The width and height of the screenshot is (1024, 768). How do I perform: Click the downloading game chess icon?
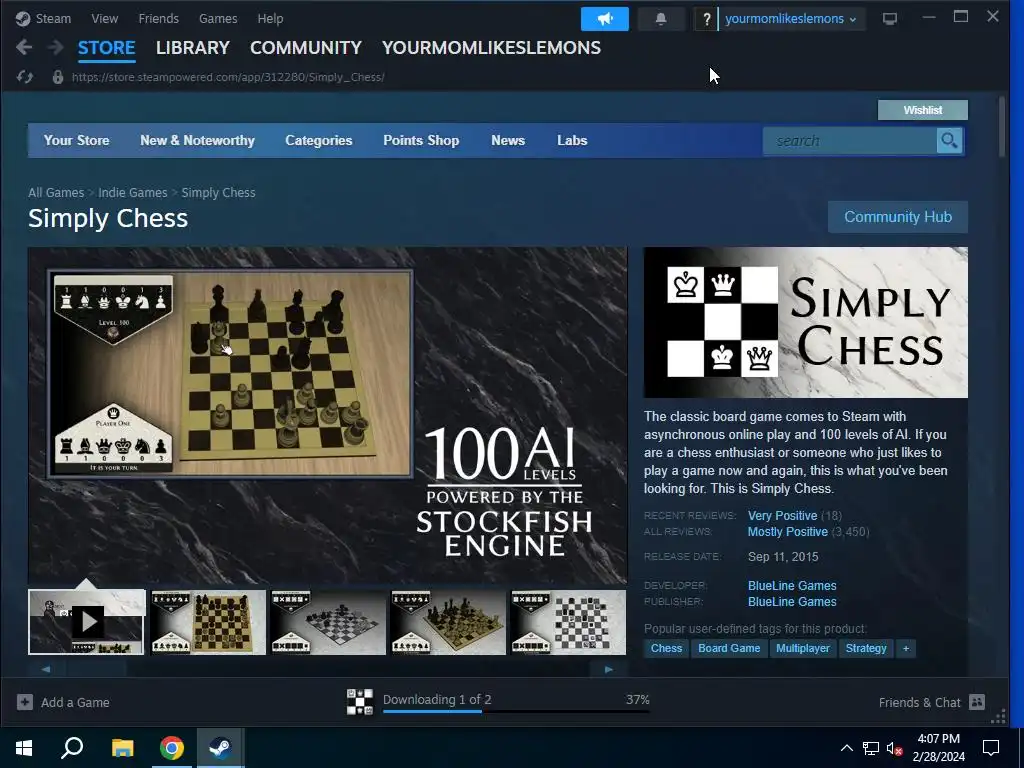point(360,702)
